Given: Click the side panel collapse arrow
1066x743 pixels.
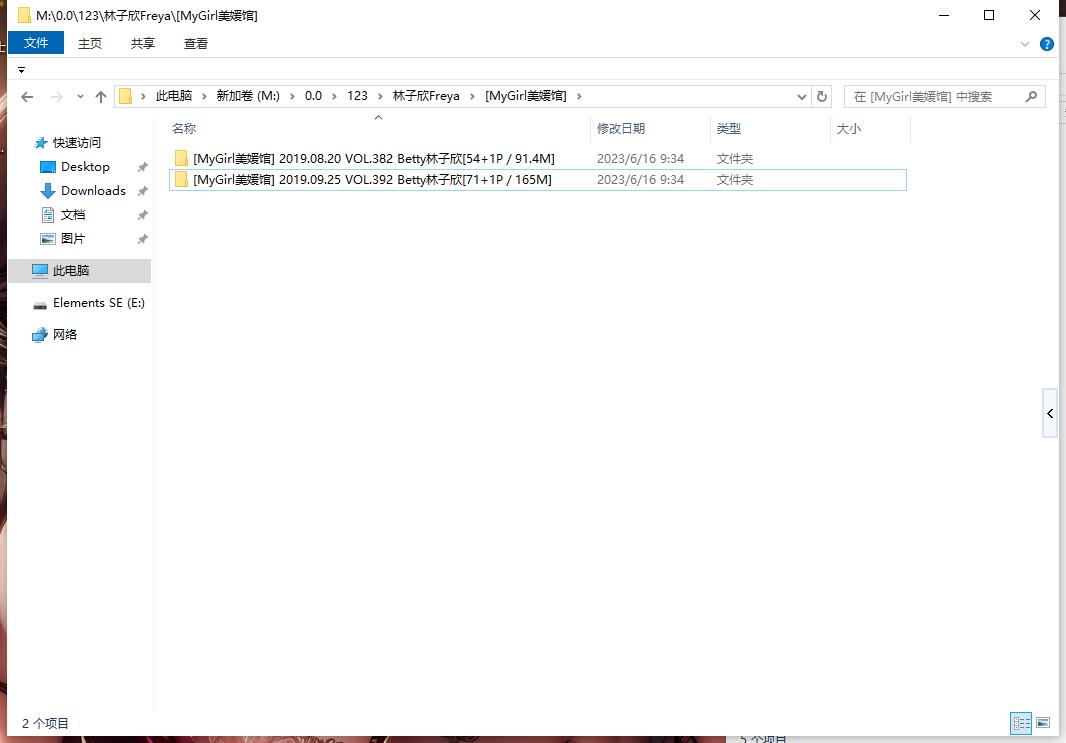Looking at the screenshot, I should coord(1050,413).
